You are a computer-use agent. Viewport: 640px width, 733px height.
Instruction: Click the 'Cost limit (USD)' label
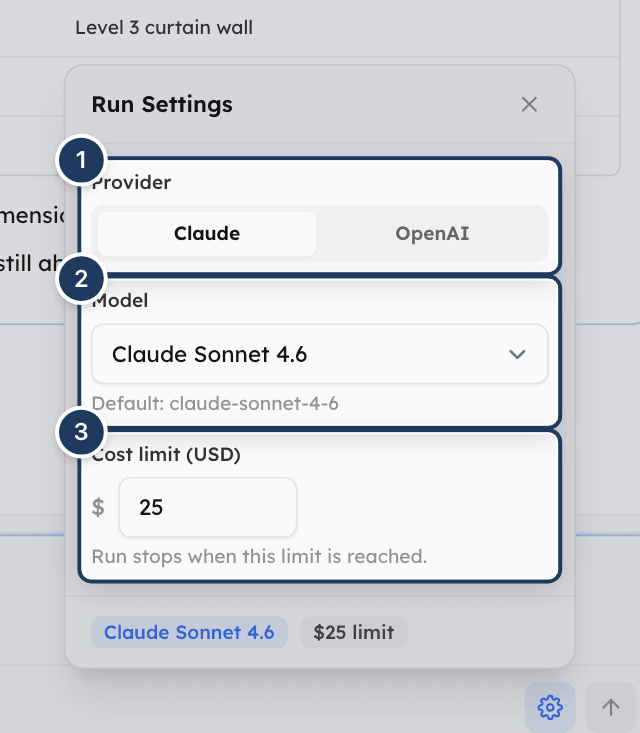(166, 454)
